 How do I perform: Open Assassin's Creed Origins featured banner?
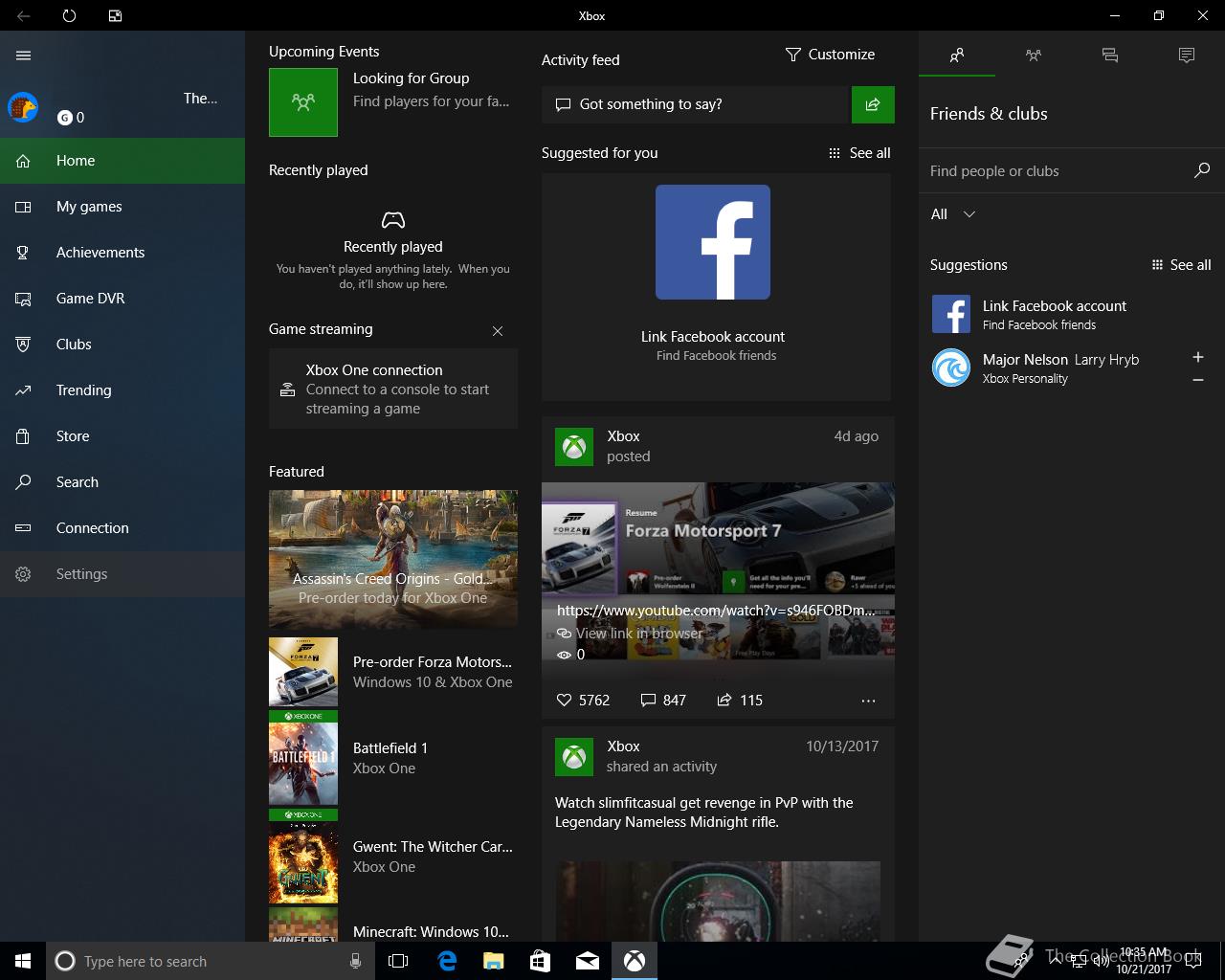point(393,559)
